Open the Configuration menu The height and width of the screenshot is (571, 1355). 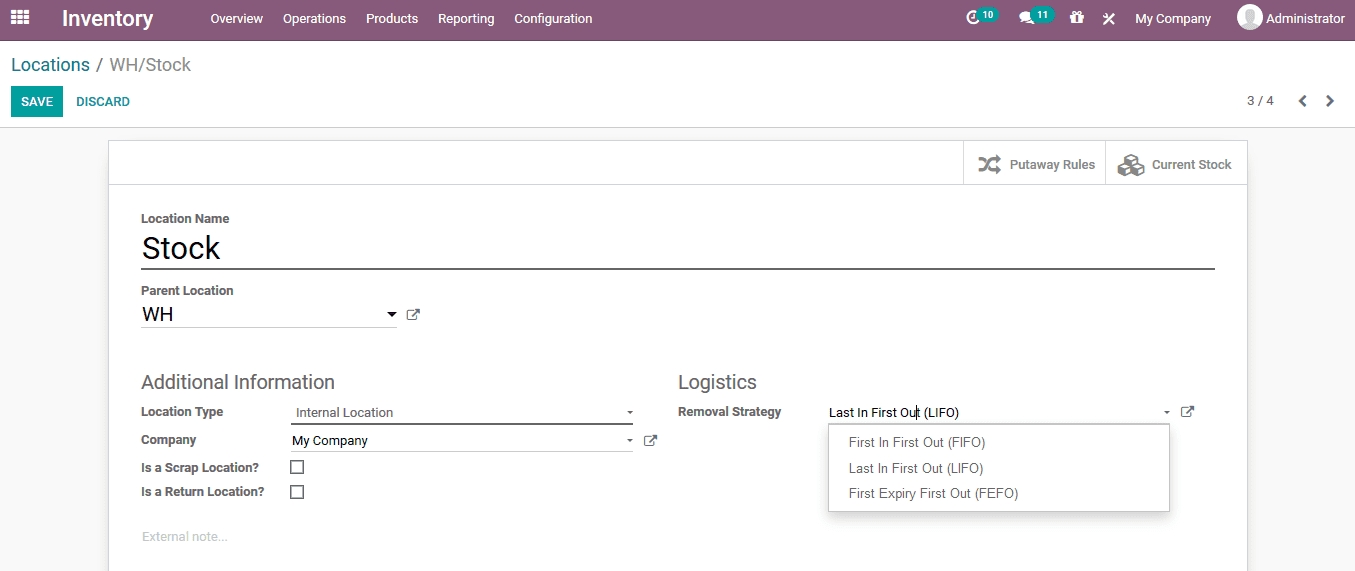553,19
